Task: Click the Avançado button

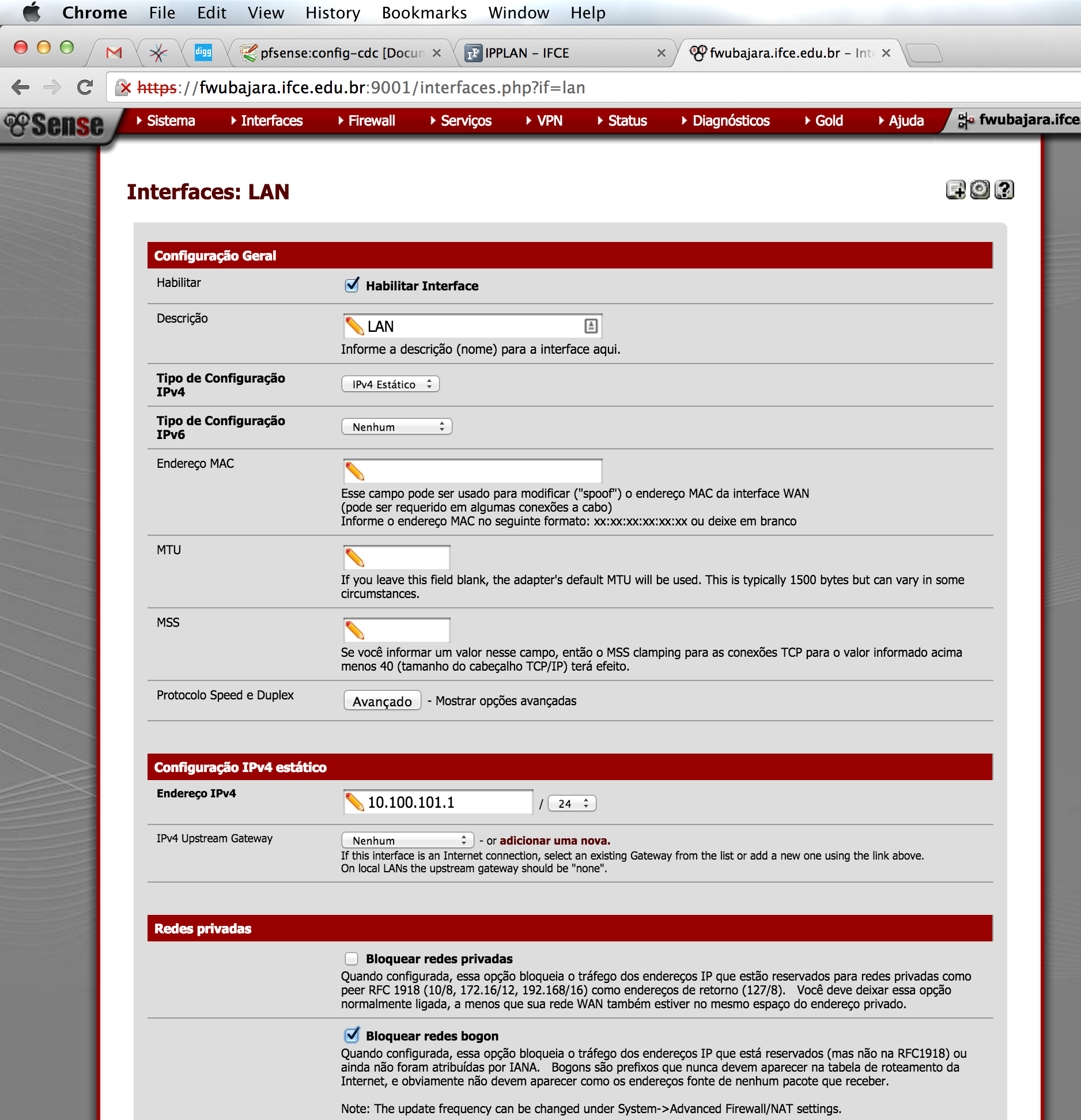Action: tap(383, 701)
